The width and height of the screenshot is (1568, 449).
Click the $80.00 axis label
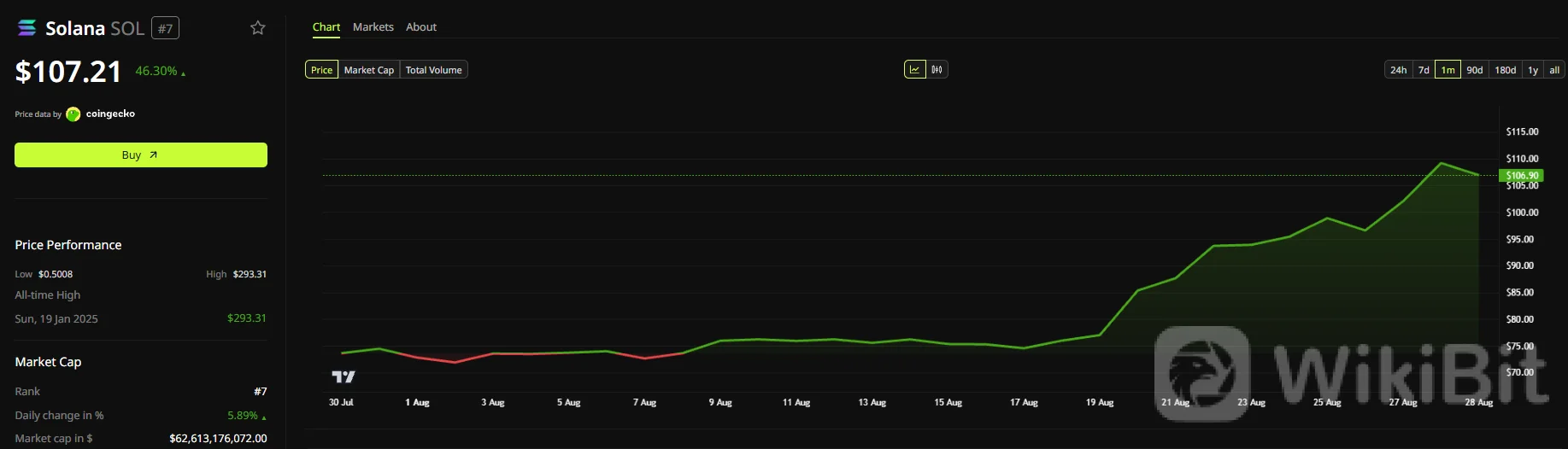(1520, 319)
